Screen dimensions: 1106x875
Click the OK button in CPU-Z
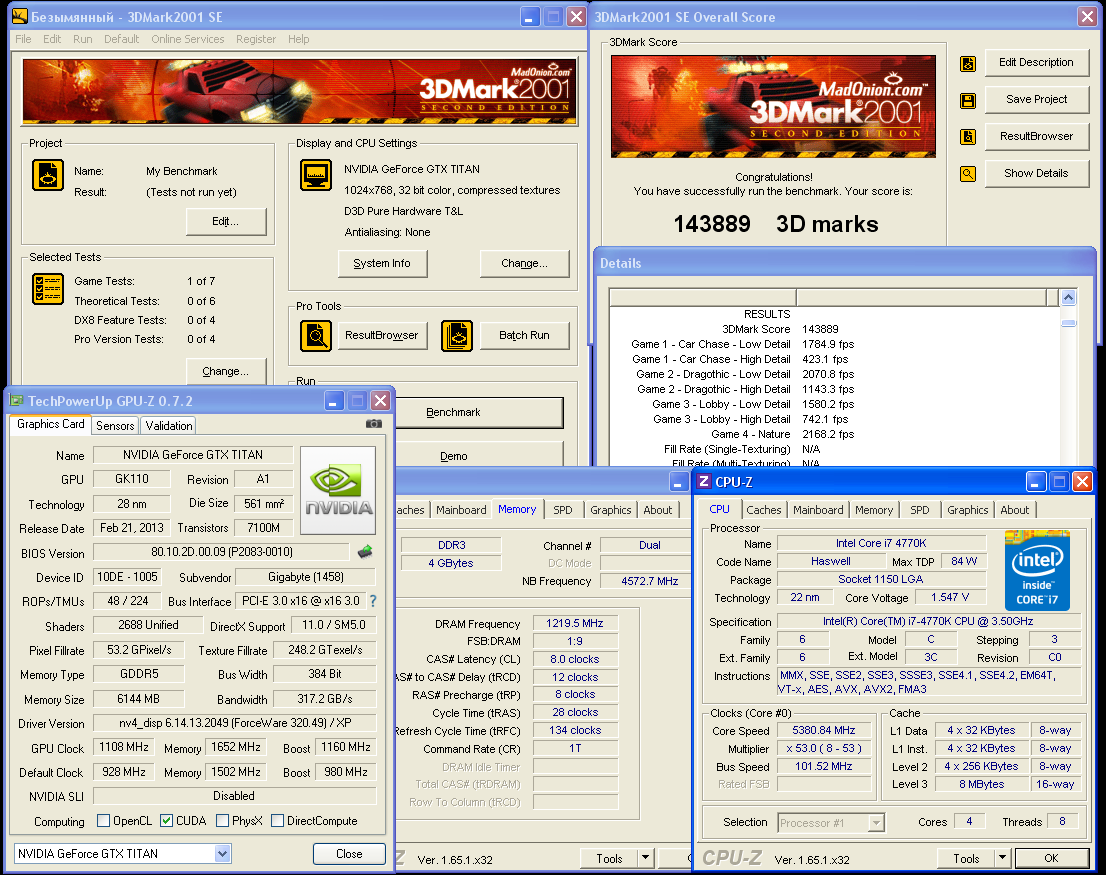click(1051, 858)
